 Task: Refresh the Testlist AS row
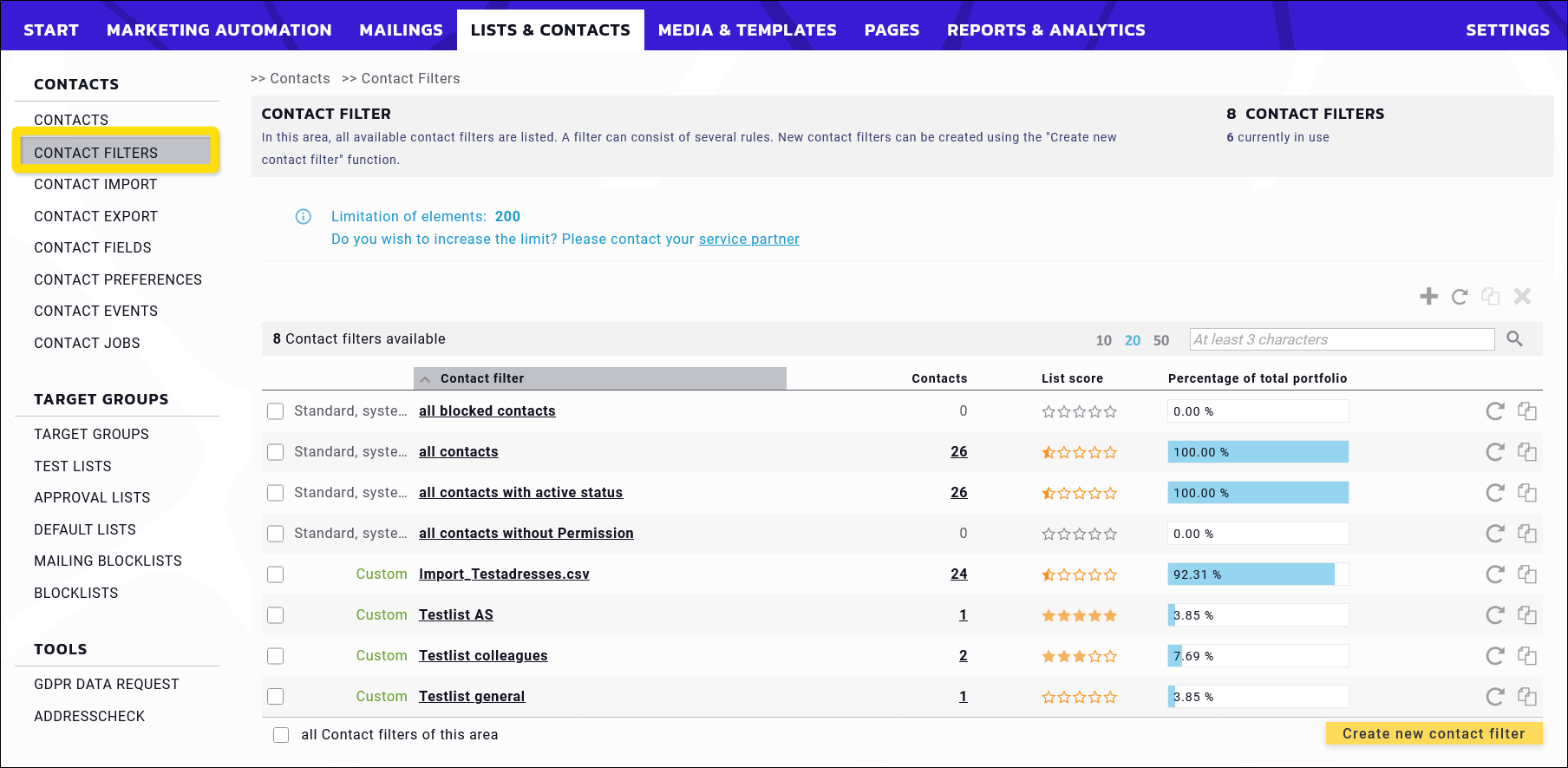tap(1494, 615)
